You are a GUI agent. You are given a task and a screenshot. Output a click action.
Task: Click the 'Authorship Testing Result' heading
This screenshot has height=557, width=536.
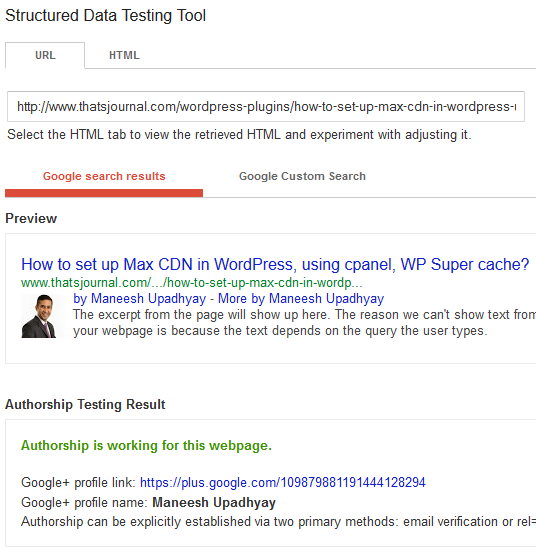tap(85, 405)
